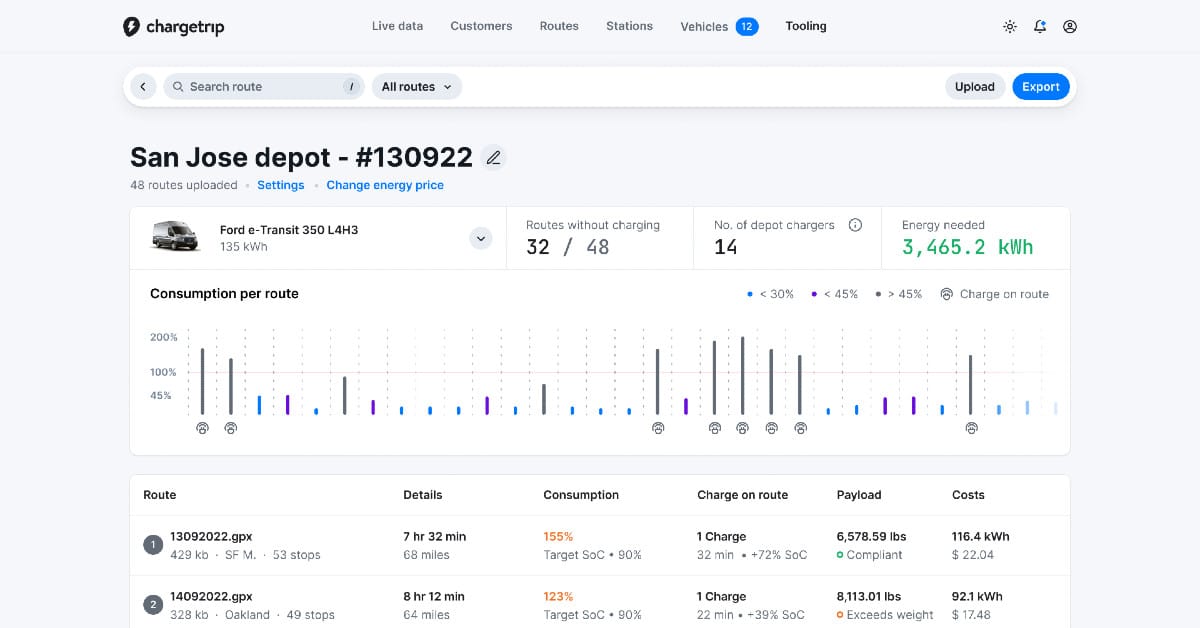
Task: Click Change energy price link
Action: point(385,185)
